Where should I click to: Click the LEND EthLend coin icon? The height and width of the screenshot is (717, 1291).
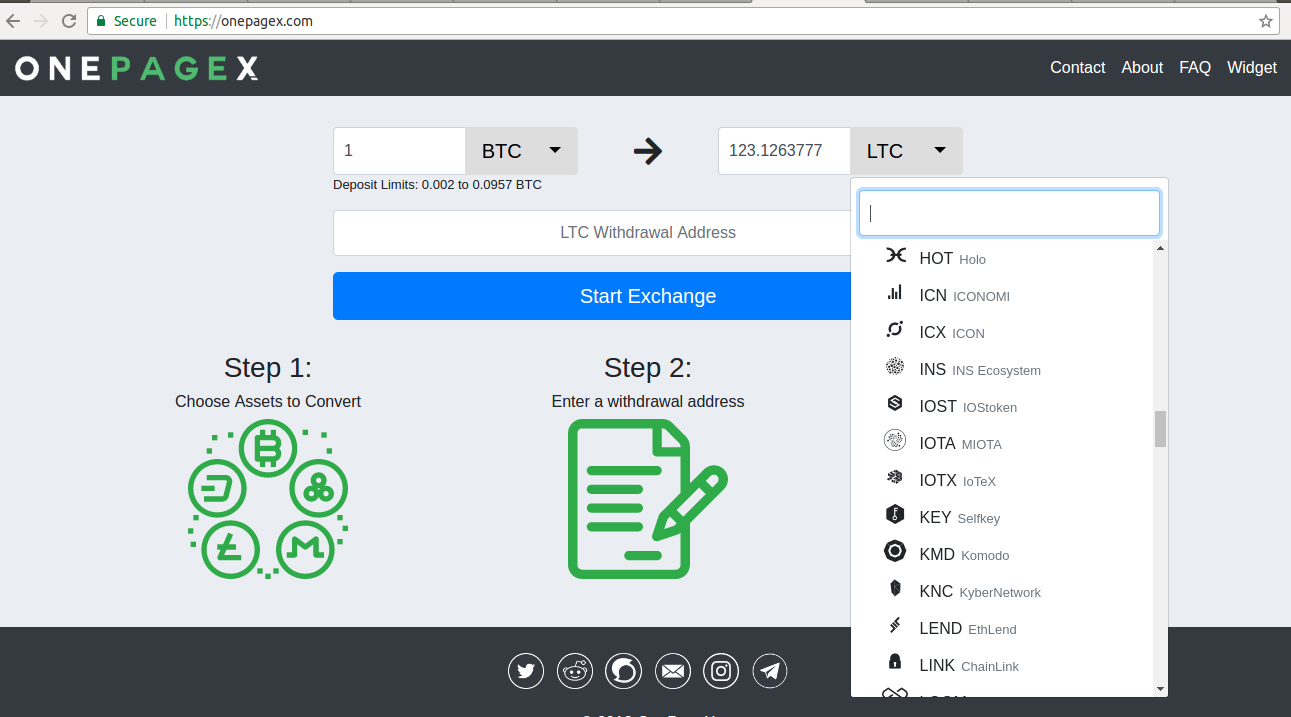pos(895,626)
